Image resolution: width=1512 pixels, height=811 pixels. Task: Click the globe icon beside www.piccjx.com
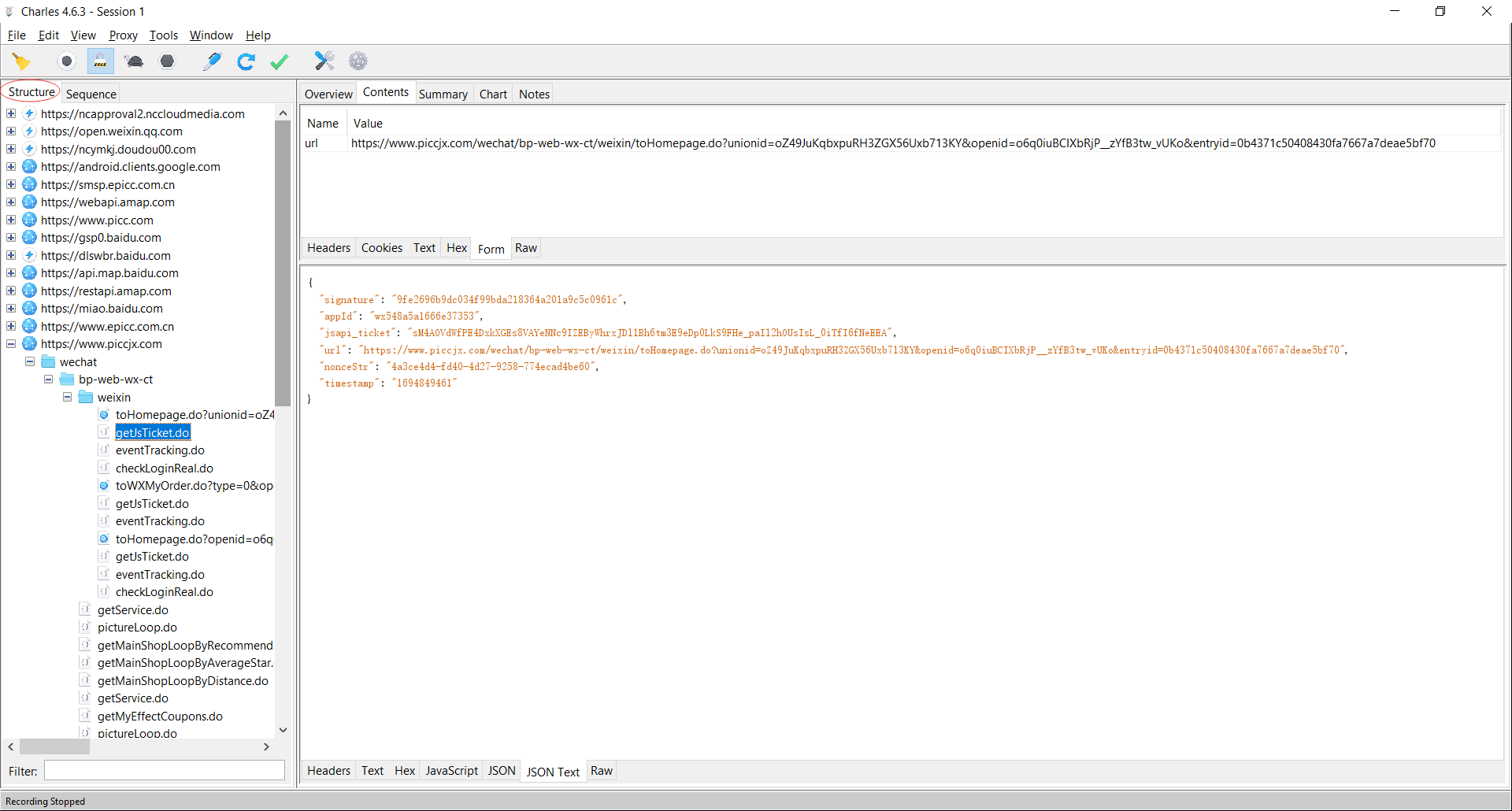coord(30,344)
